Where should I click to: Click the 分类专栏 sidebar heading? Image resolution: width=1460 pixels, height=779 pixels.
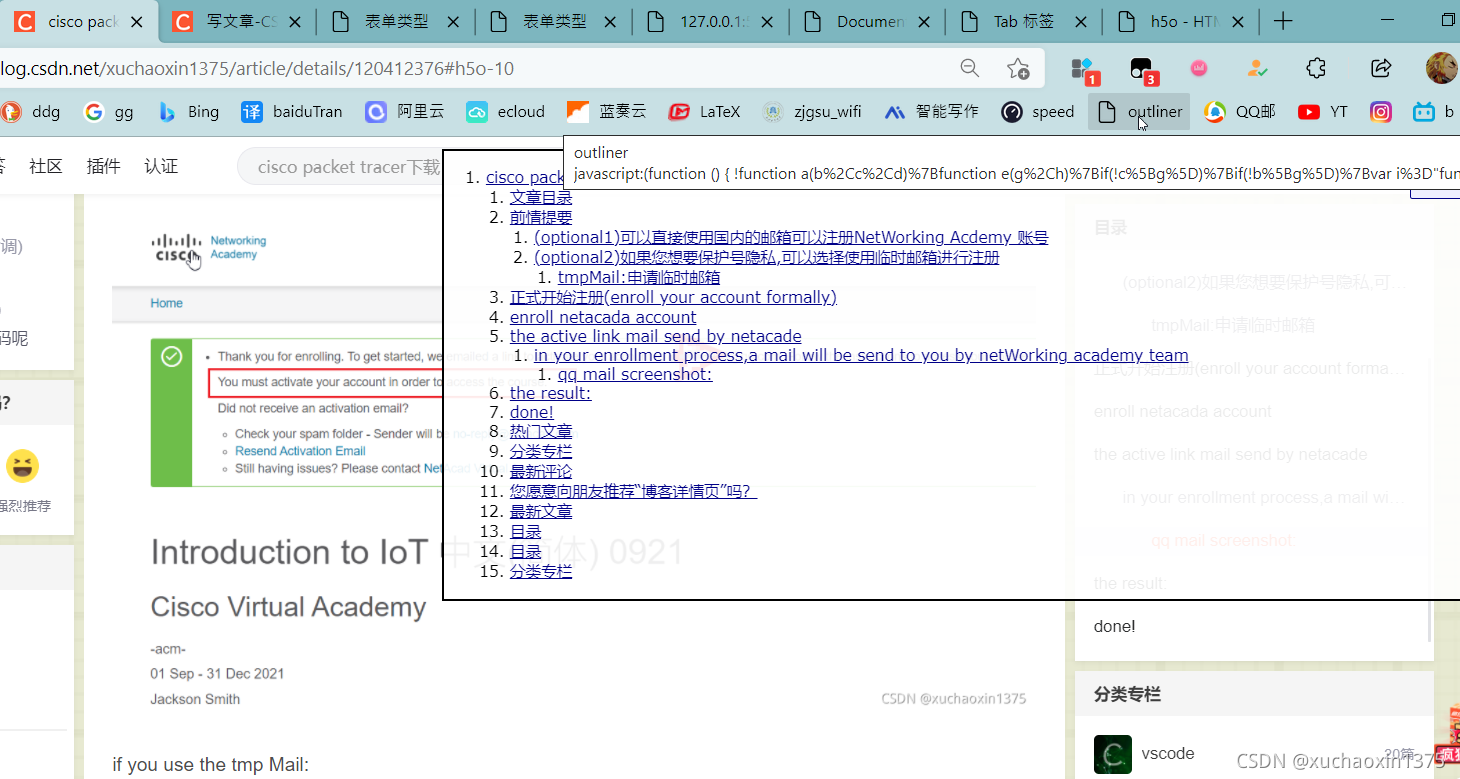pos(1127,694)
